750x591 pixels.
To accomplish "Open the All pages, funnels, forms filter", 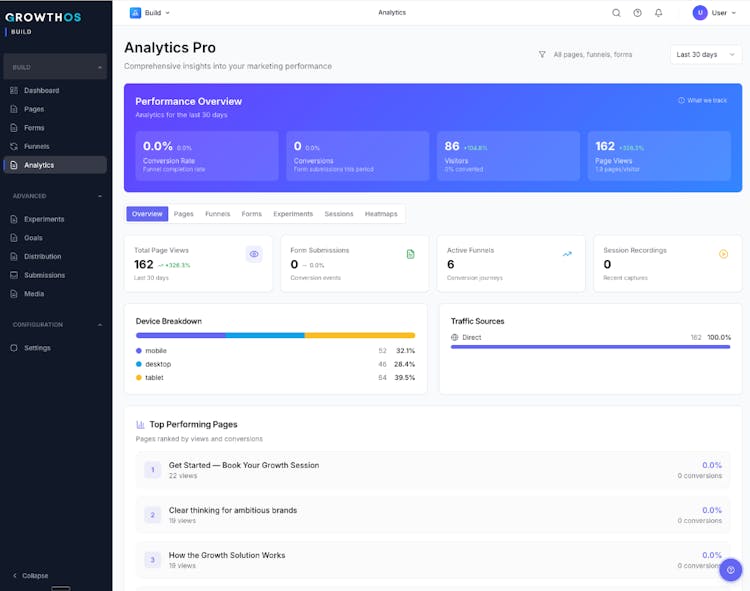I will [x=586, y=55].
